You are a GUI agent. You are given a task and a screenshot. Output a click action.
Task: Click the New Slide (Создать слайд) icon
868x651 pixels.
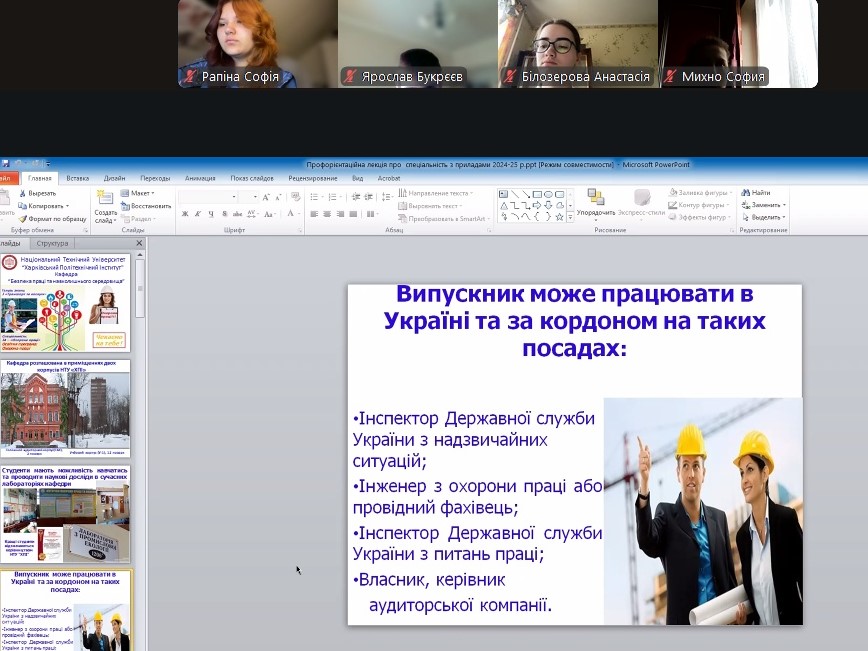105,199
